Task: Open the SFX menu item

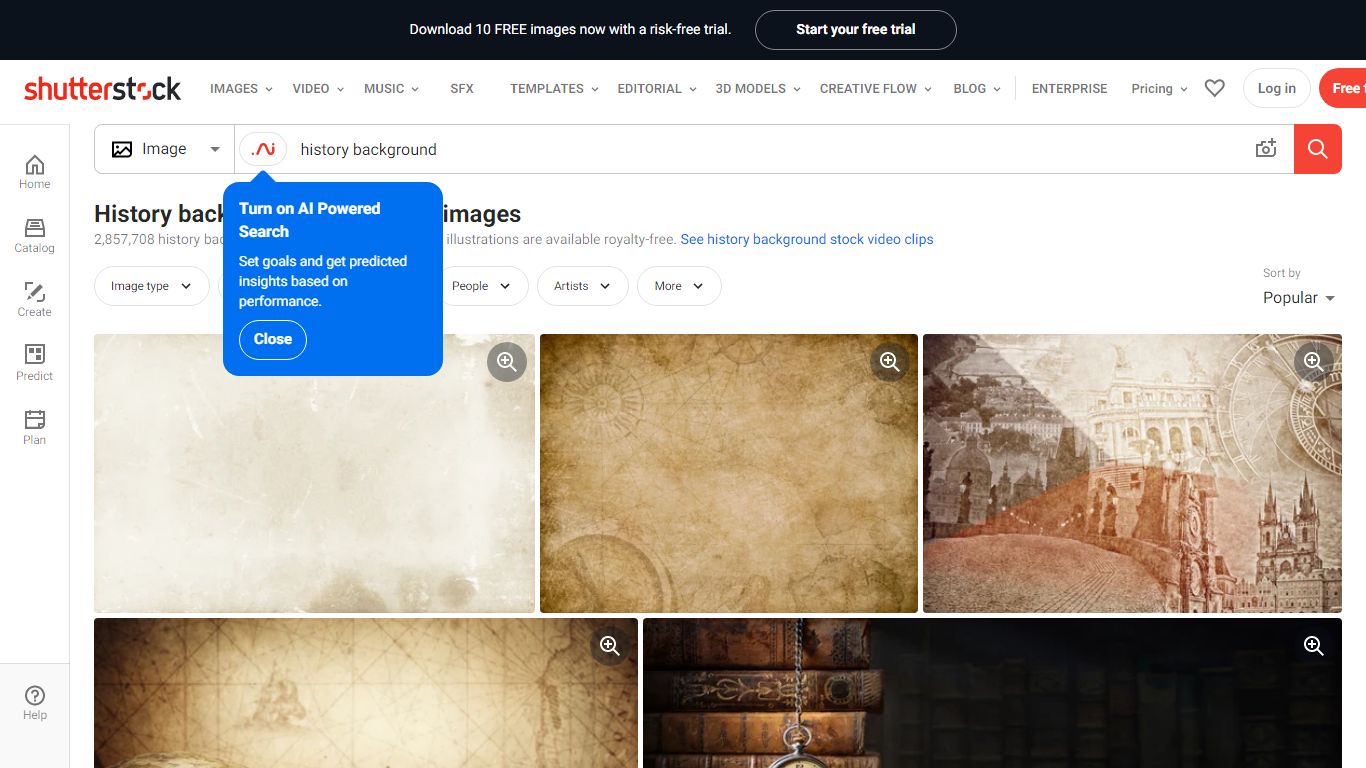Action: [x=462, y=89]
